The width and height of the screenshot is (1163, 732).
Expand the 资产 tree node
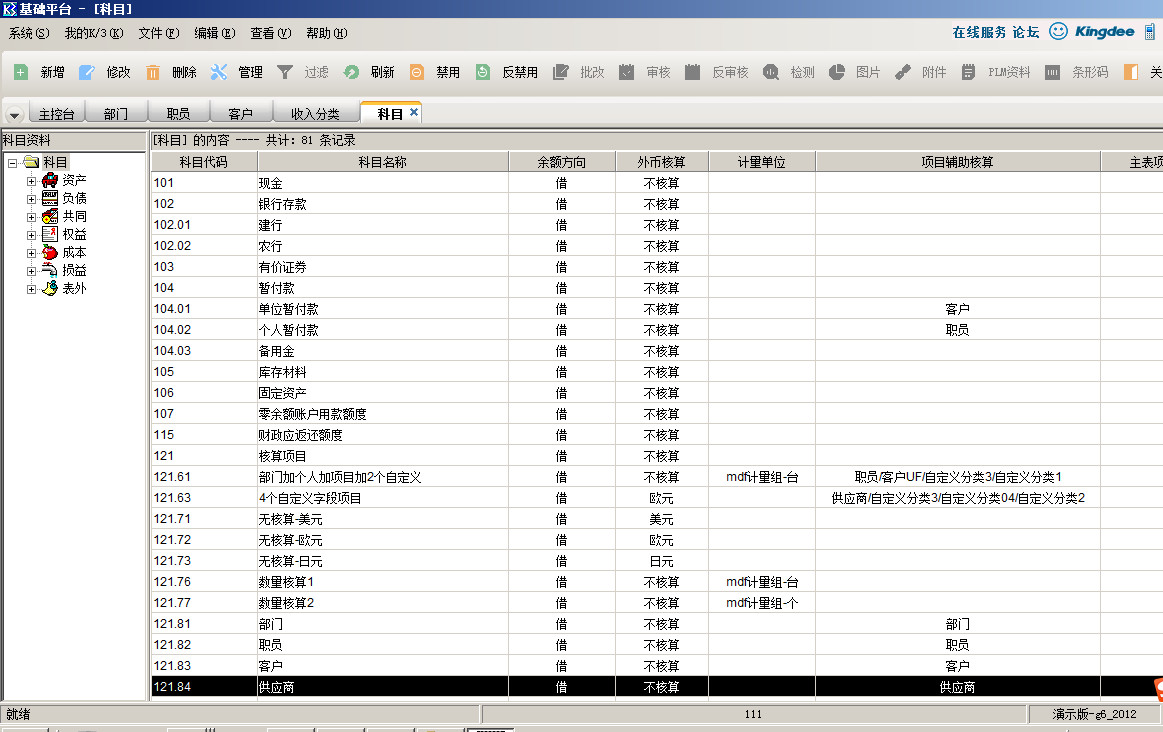(32, 180)
